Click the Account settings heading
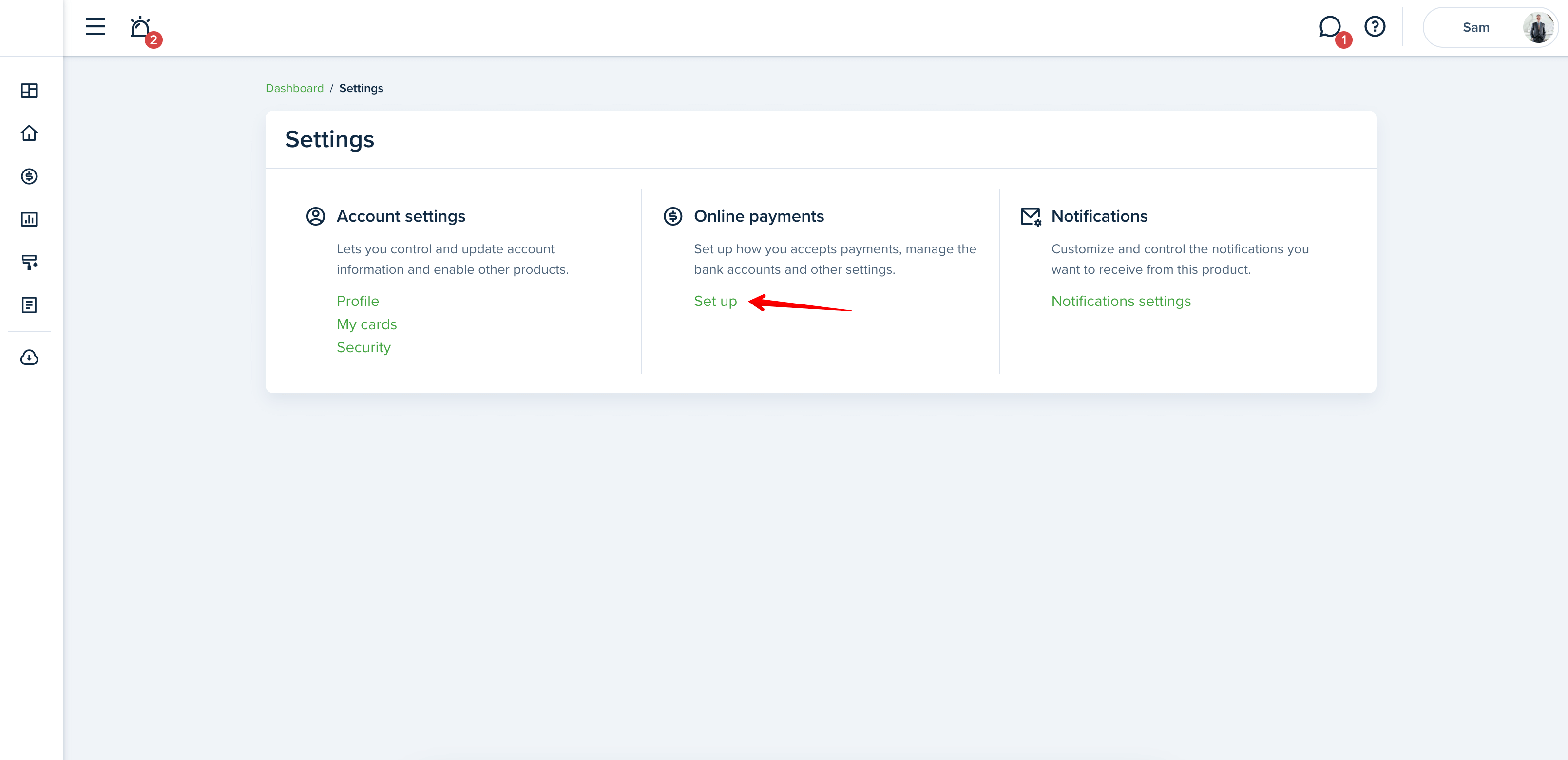 point(401,216)
